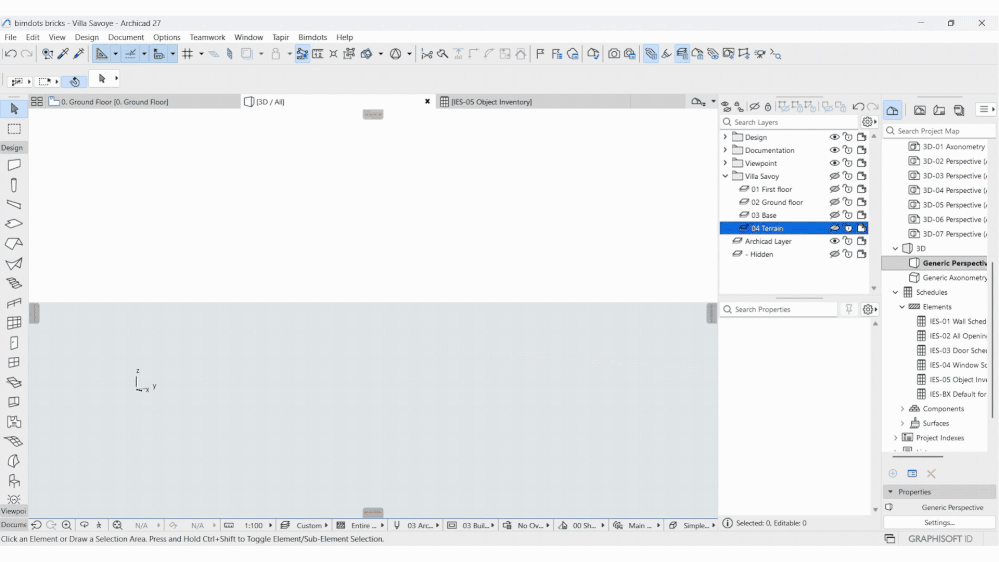Click the Fit in Window icon in bottom bar
The height and width of the screenshot is (562, 999).
click(117, 525)
